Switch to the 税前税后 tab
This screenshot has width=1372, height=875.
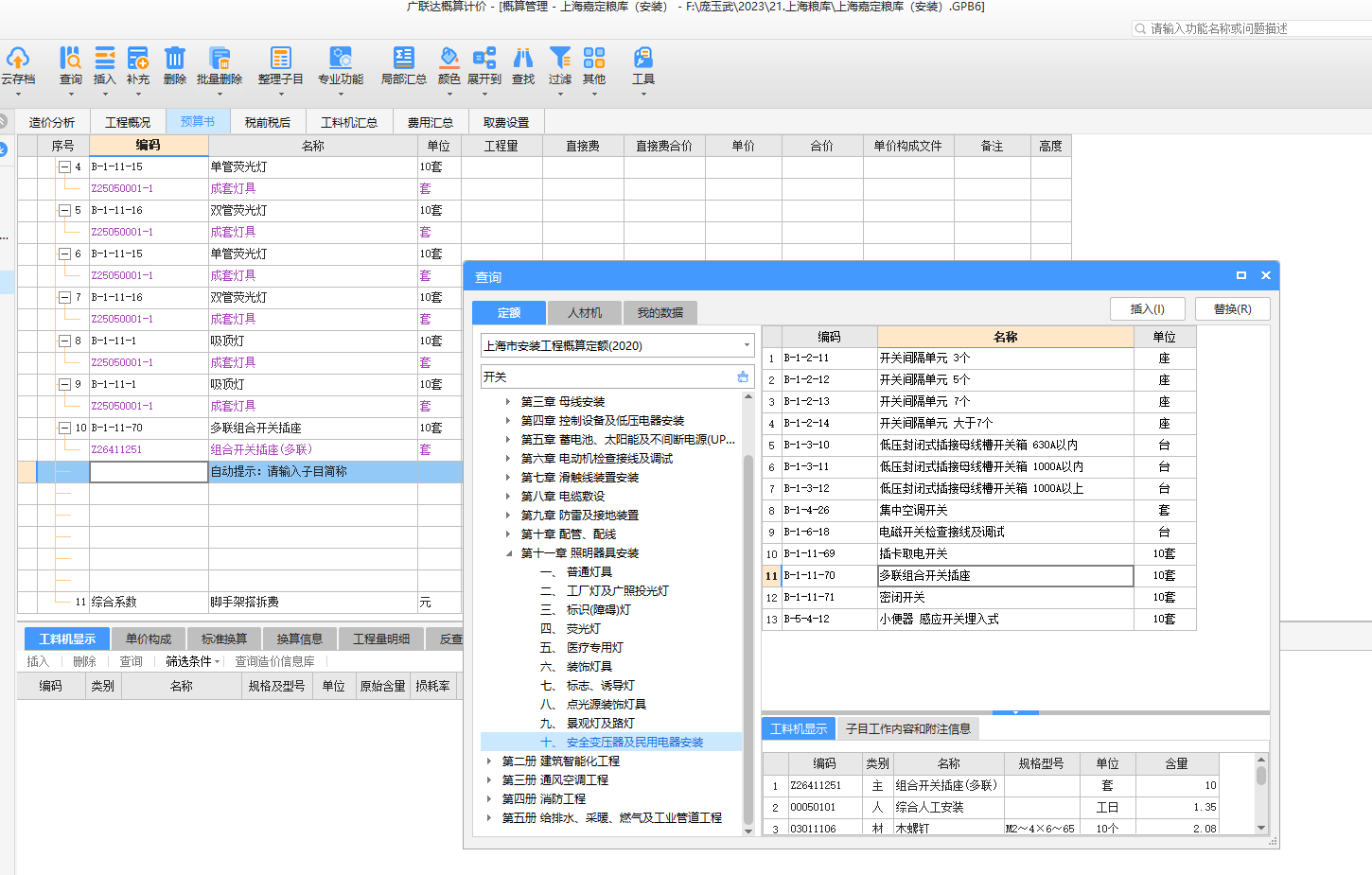point(268,122)
